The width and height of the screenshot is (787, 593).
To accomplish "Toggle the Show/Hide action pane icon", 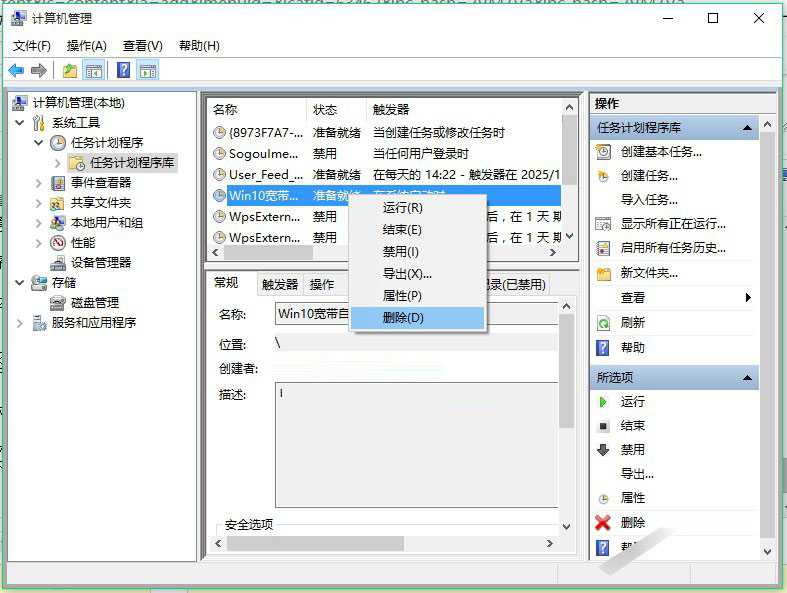I will [148, 70].
